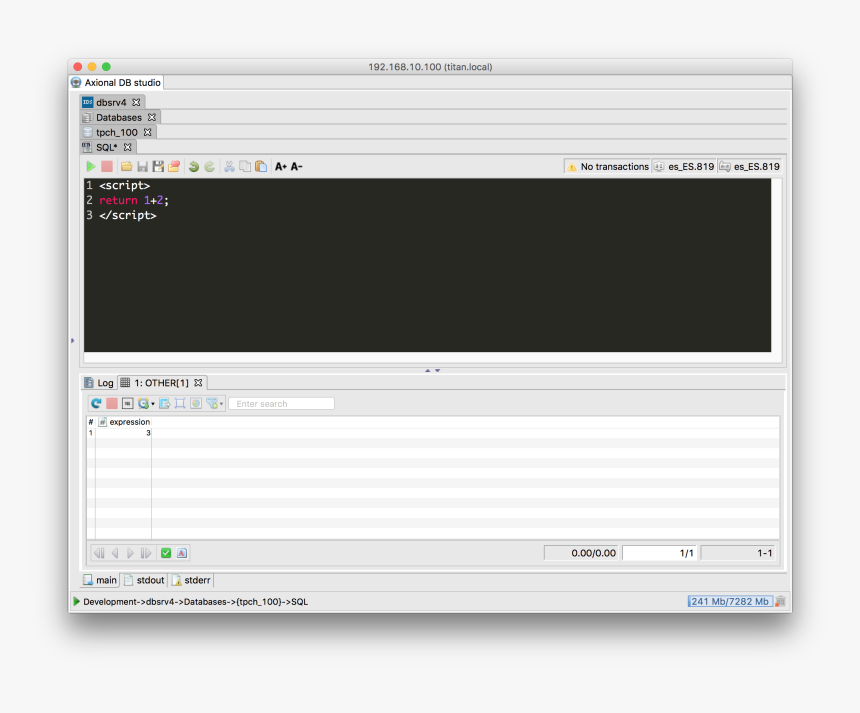860x713 pixels.
Task: Switch to the Databases tab
Action: (119, 117)
